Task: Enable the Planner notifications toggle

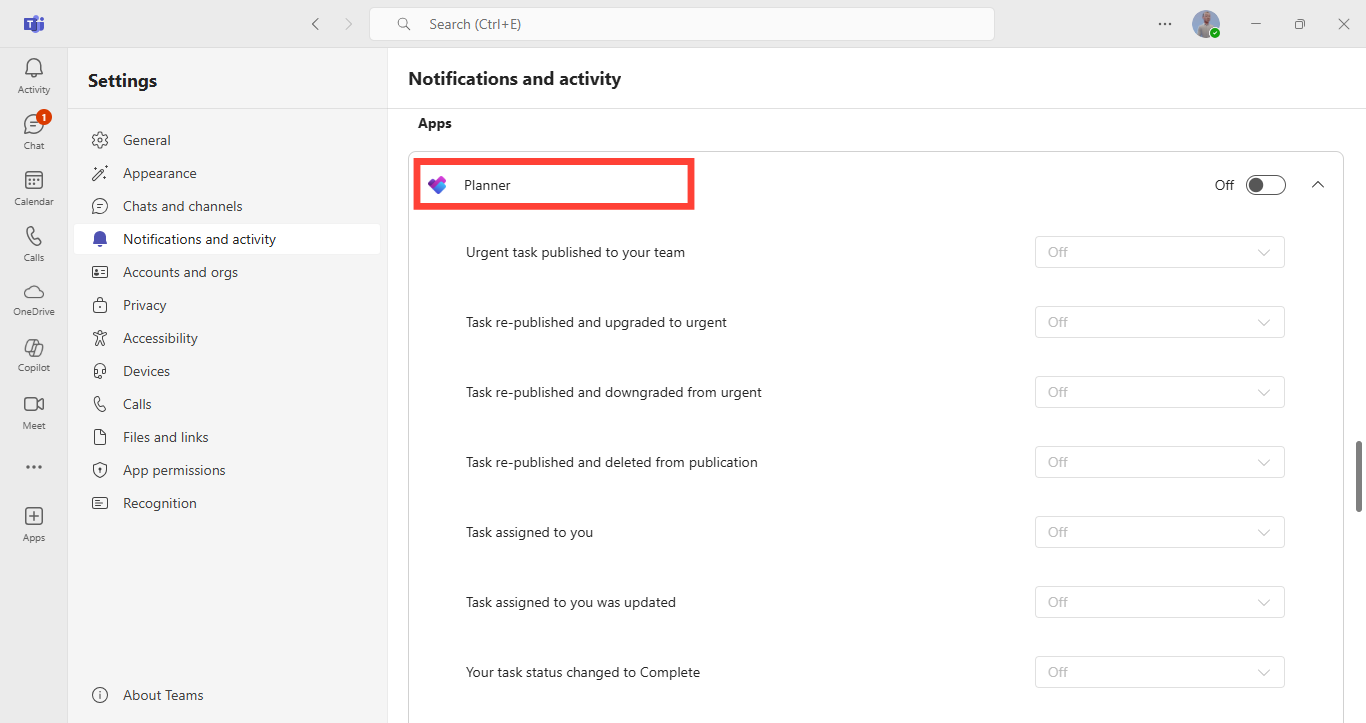Action: 1265,185
